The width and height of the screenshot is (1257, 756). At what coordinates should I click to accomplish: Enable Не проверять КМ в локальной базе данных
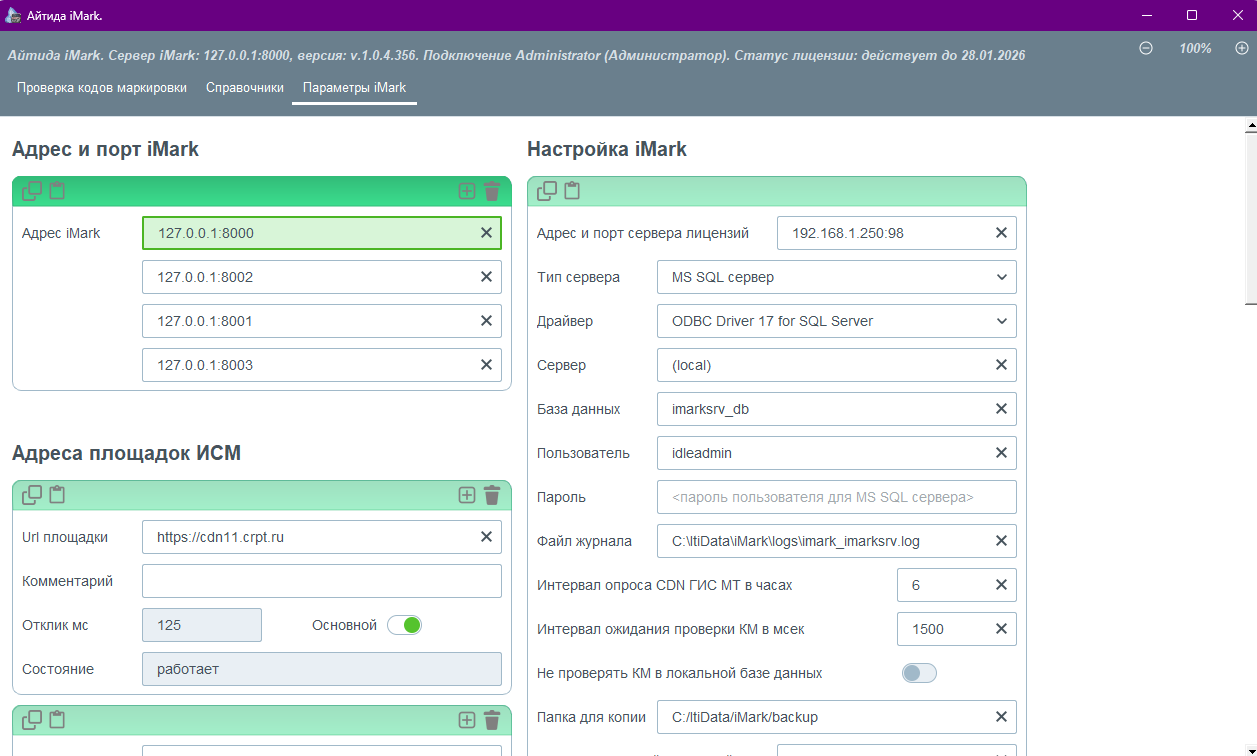tap(919, 673)
